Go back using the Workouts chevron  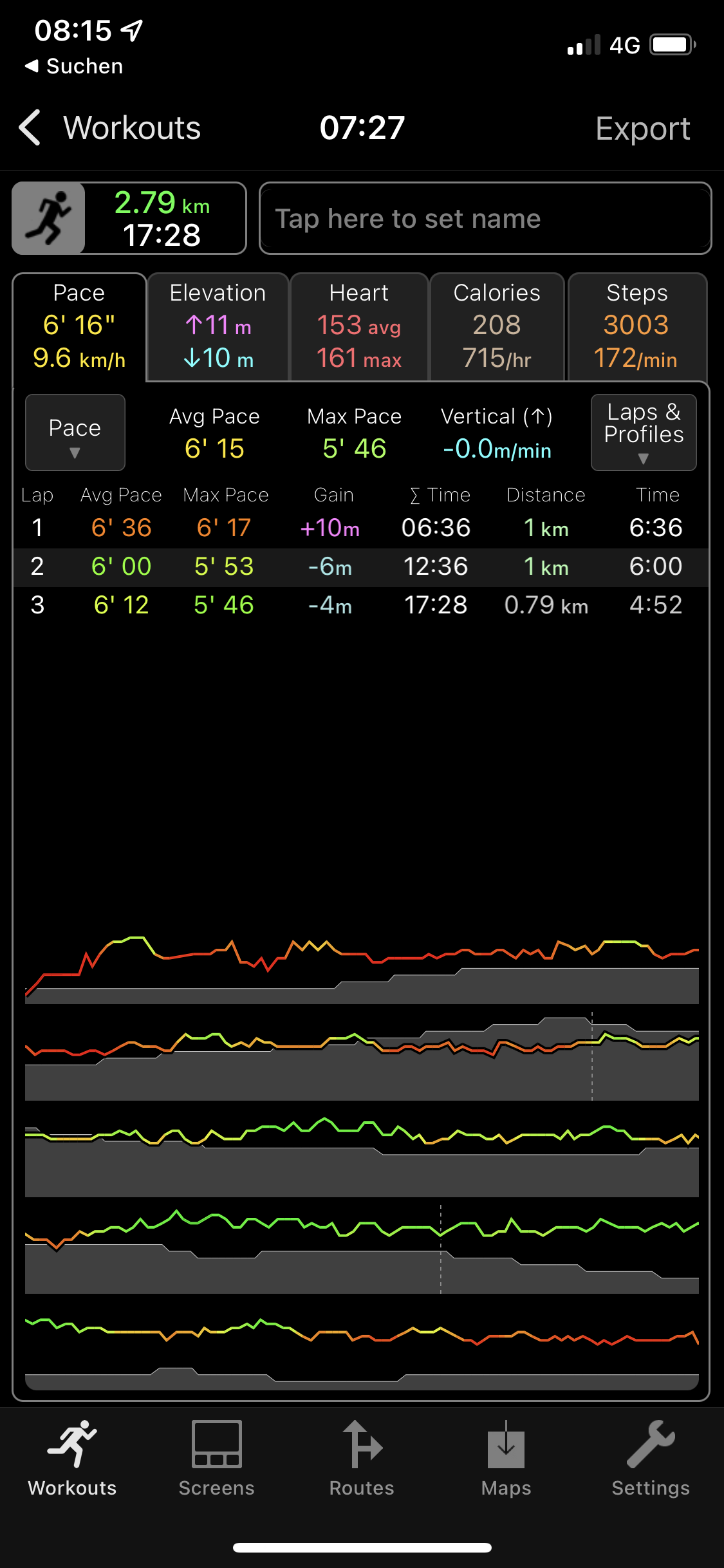(x=31, y=127)
